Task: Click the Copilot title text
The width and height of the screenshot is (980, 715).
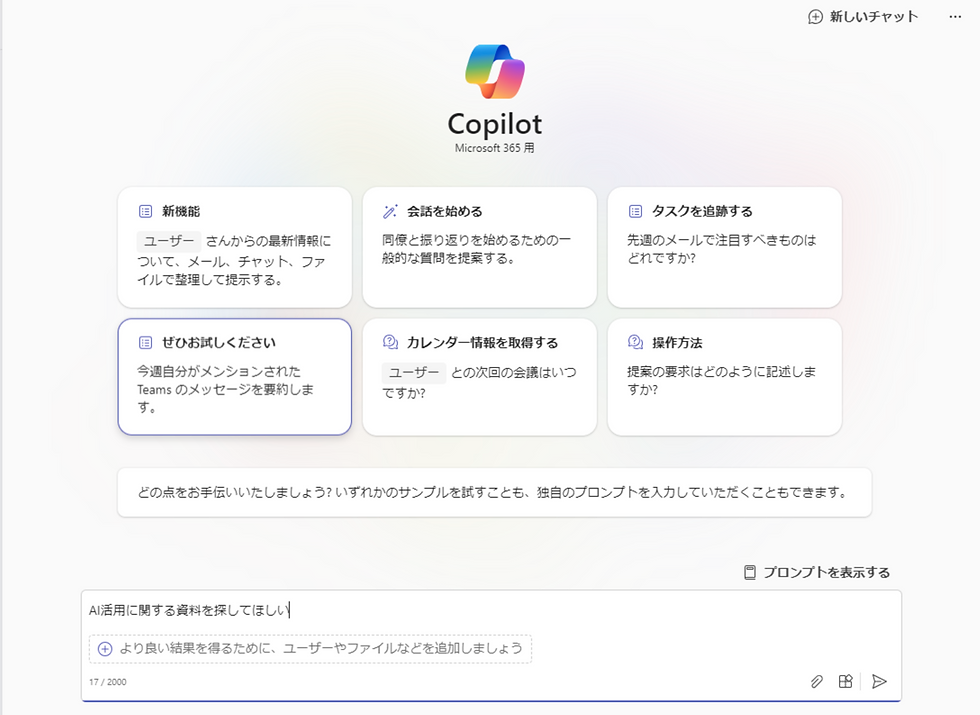Action: point(495,124)
